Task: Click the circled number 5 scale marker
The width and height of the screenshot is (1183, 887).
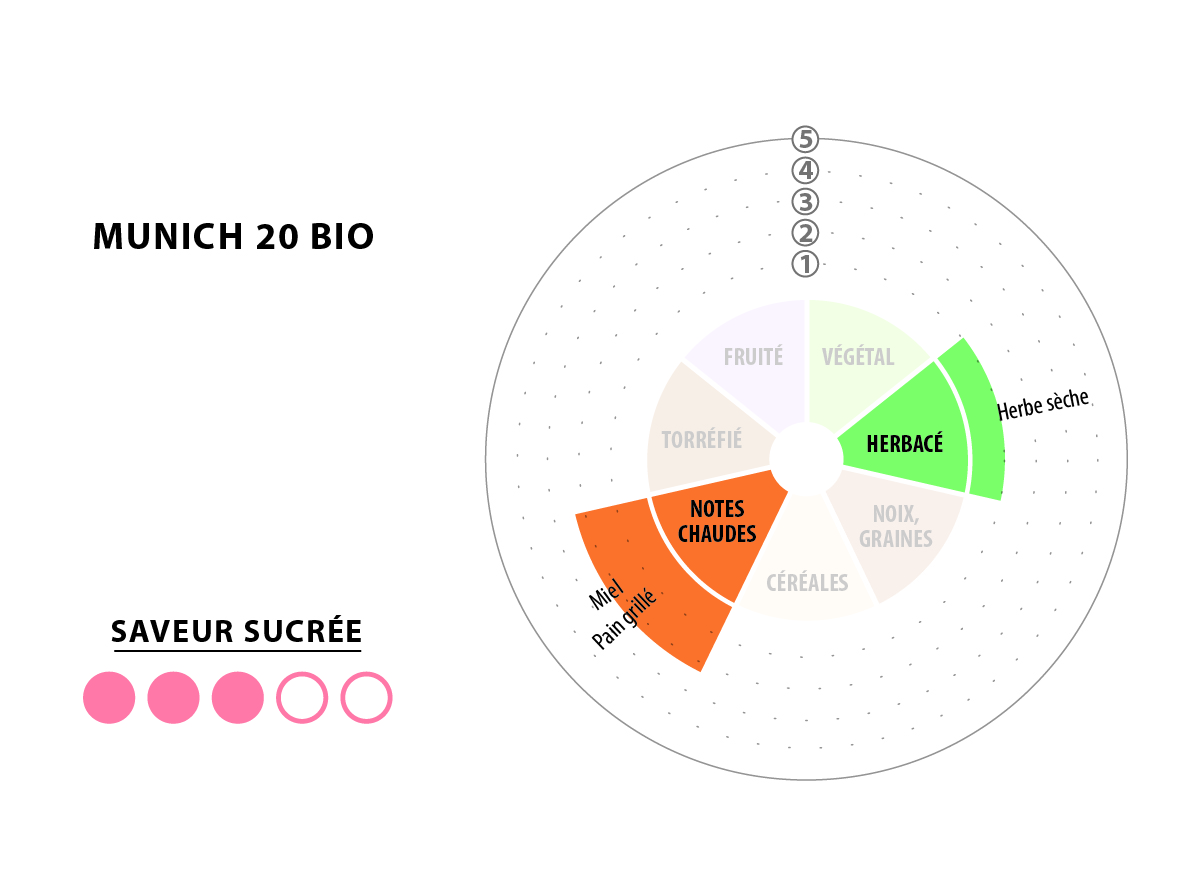Action: pos(805,140)
